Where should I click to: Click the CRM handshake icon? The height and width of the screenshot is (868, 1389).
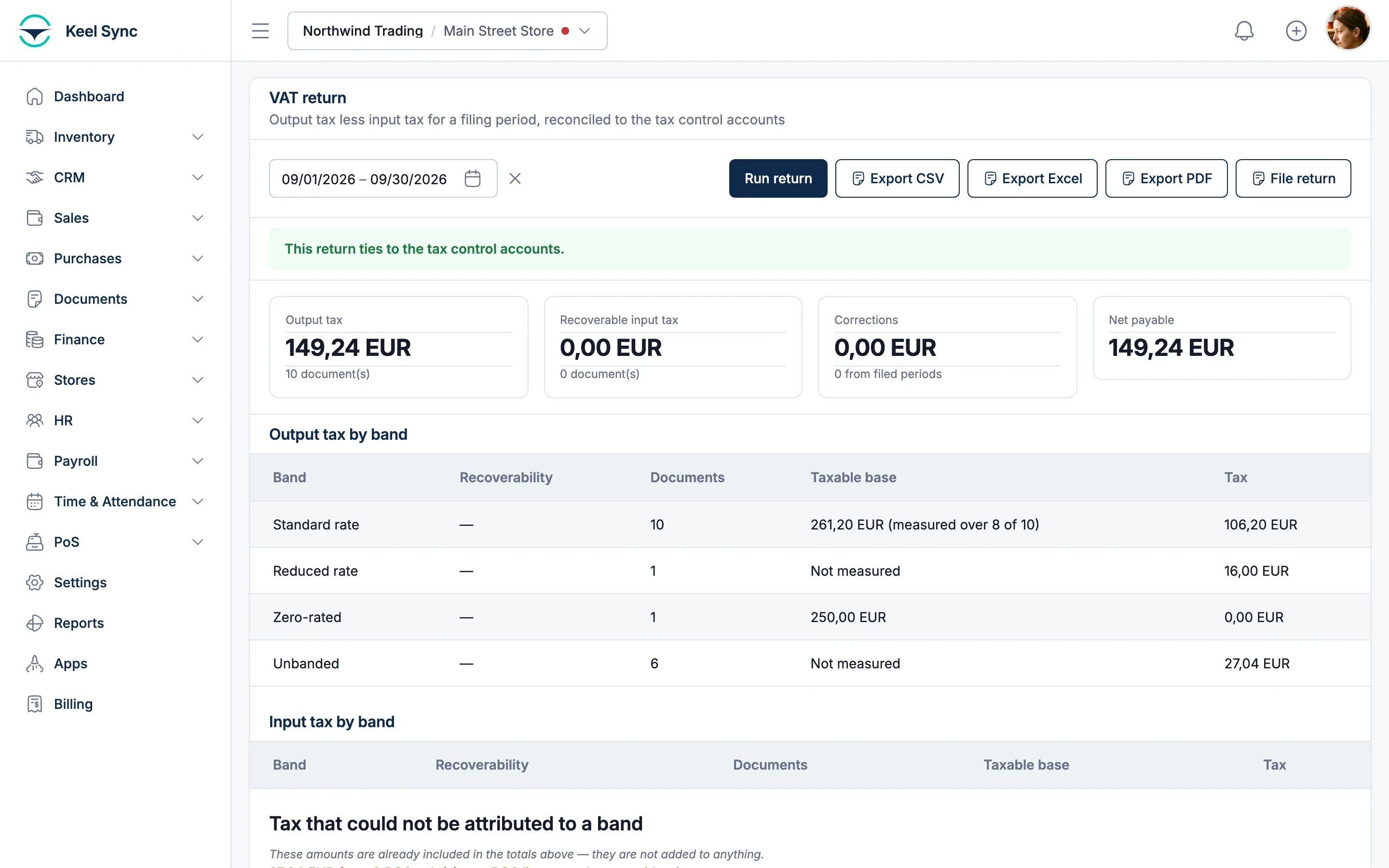click(x=34, y=177)
